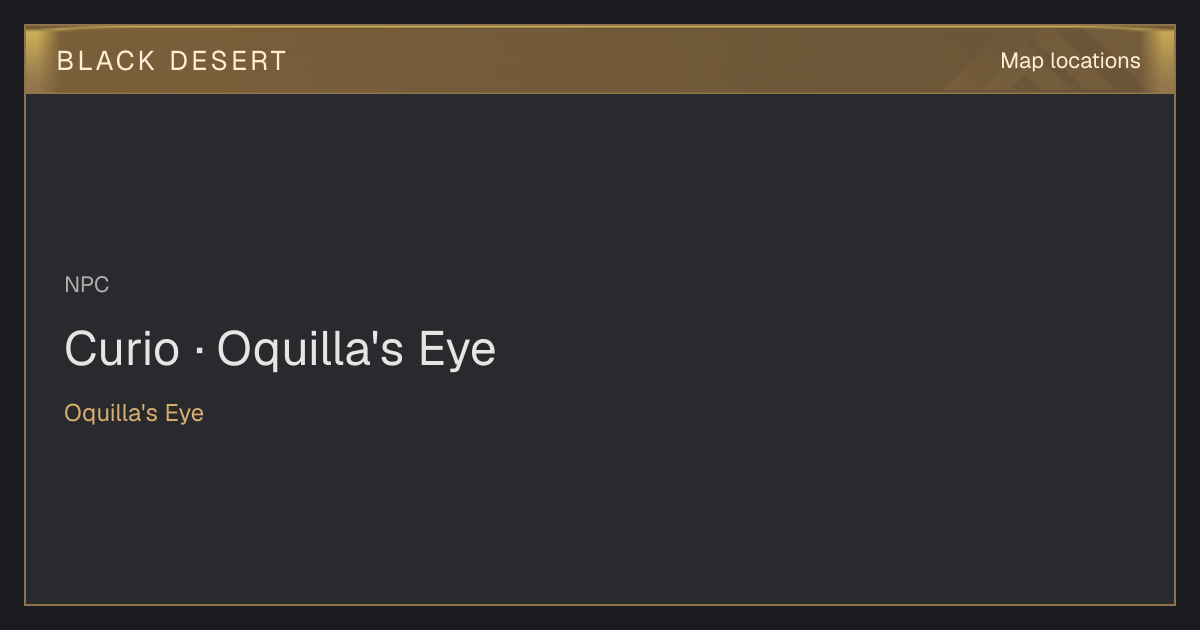Click the dark margin outside the card
This screenshot has height=630, width=1200.
(x=600, y=618)
